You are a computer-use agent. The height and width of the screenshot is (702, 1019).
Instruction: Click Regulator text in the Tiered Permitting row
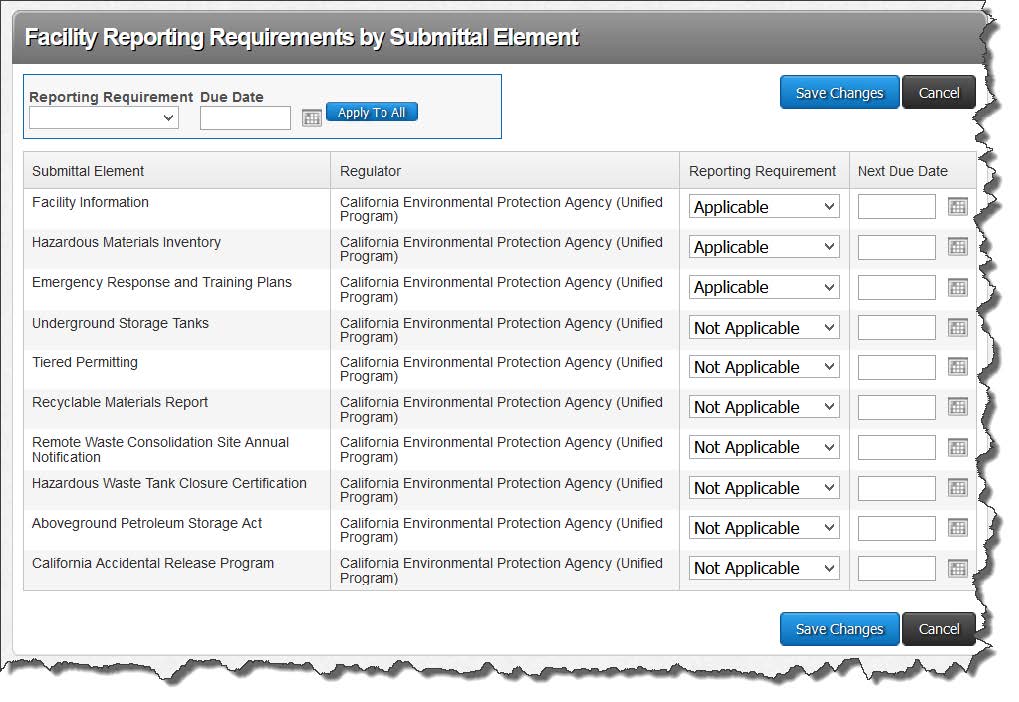(501, 369)
